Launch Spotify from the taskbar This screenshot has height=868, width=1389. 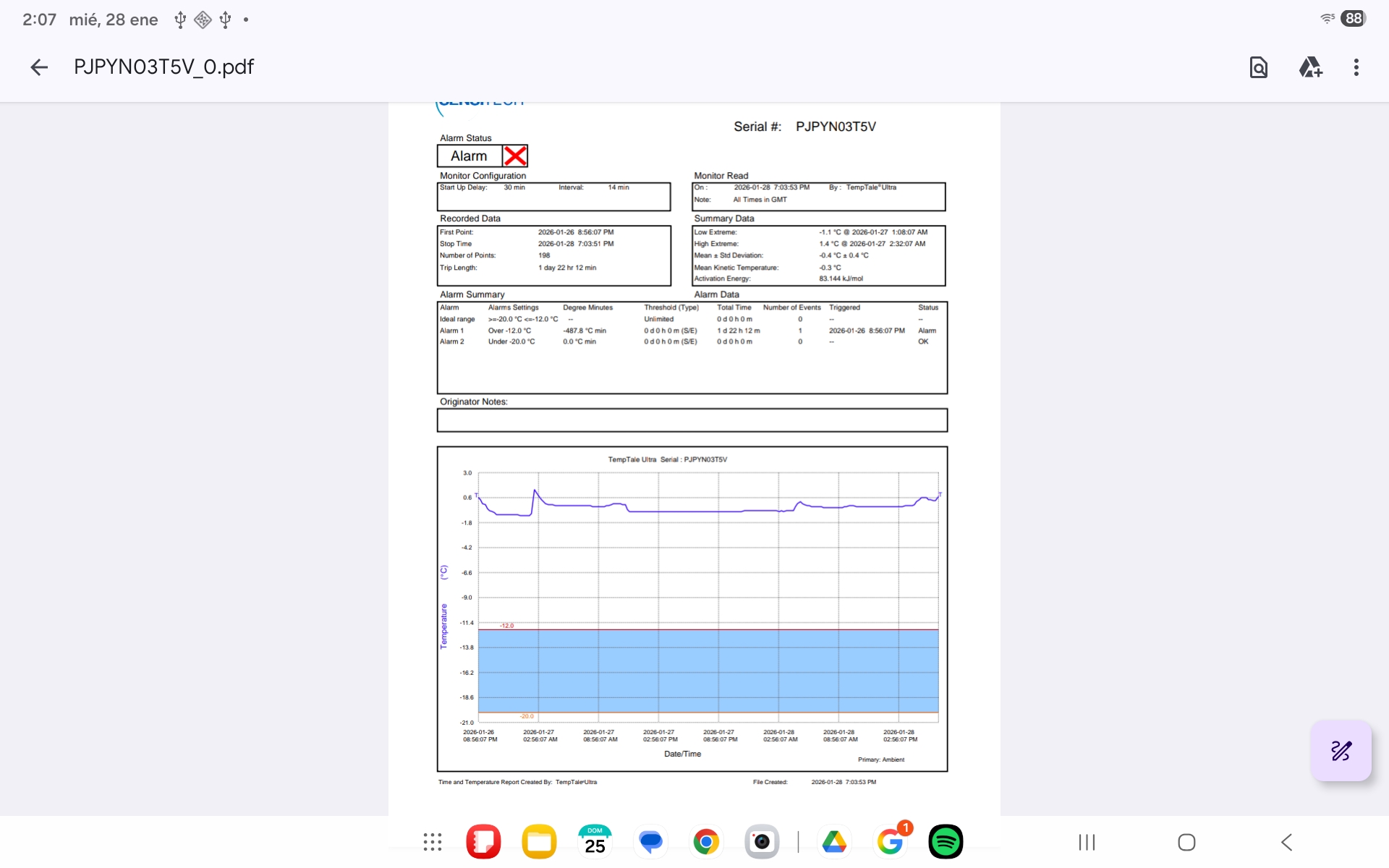pos(946,842)
